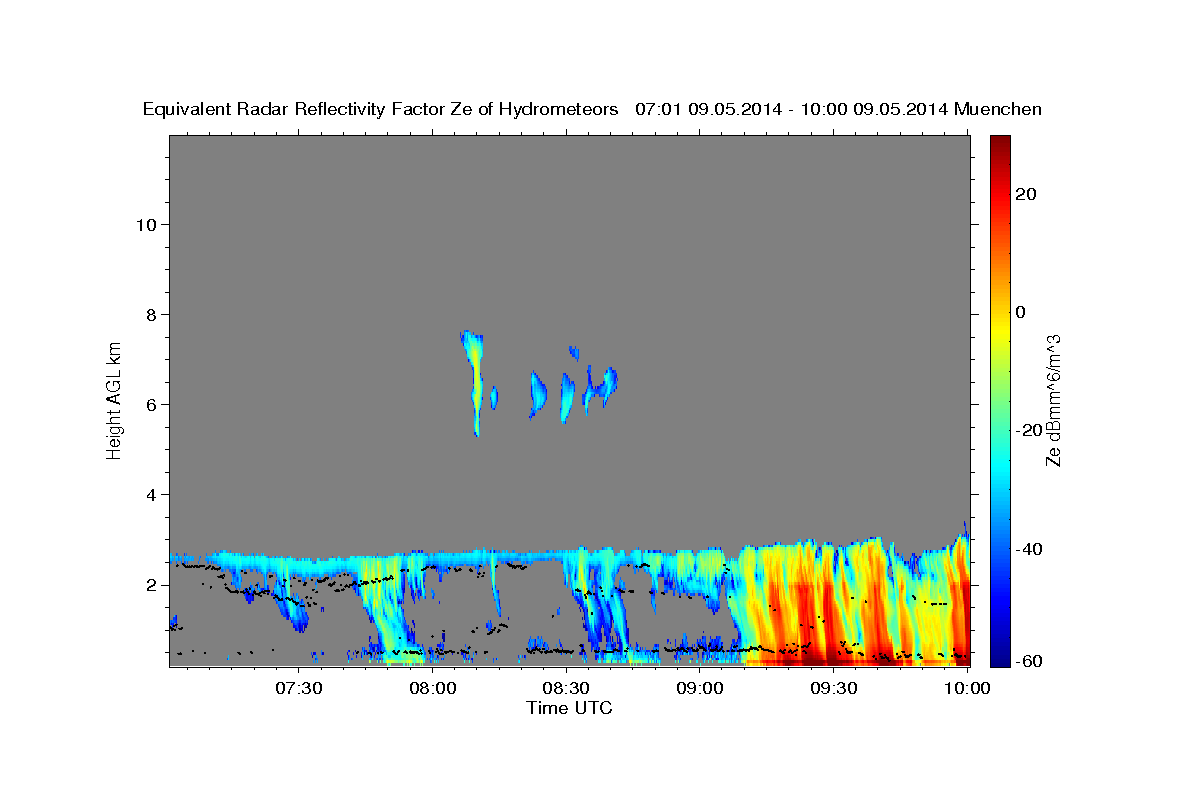Viewport: 1200px width, 800px height.
Task: Click the height axis label 6
Action: (x=150, y=404)
